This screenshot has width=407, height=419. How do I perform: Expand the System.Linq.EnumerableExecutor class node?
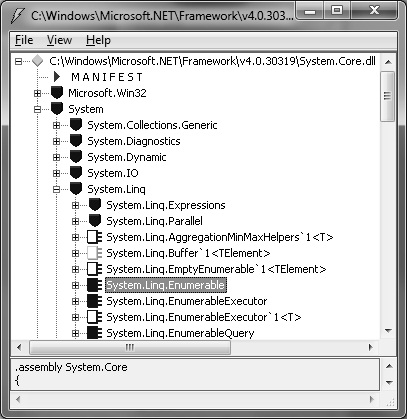point(75,301)
